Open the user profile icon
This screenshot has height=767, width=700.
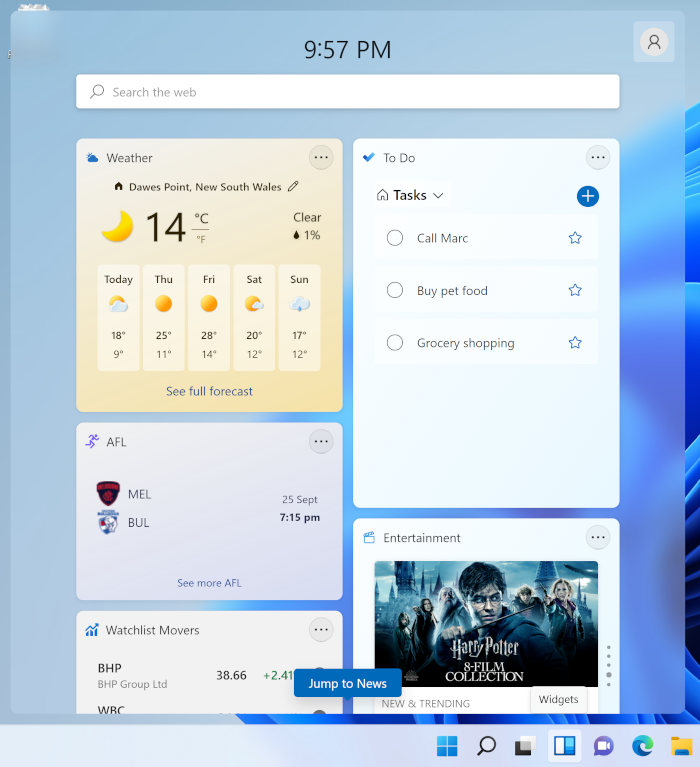[654, 42]
